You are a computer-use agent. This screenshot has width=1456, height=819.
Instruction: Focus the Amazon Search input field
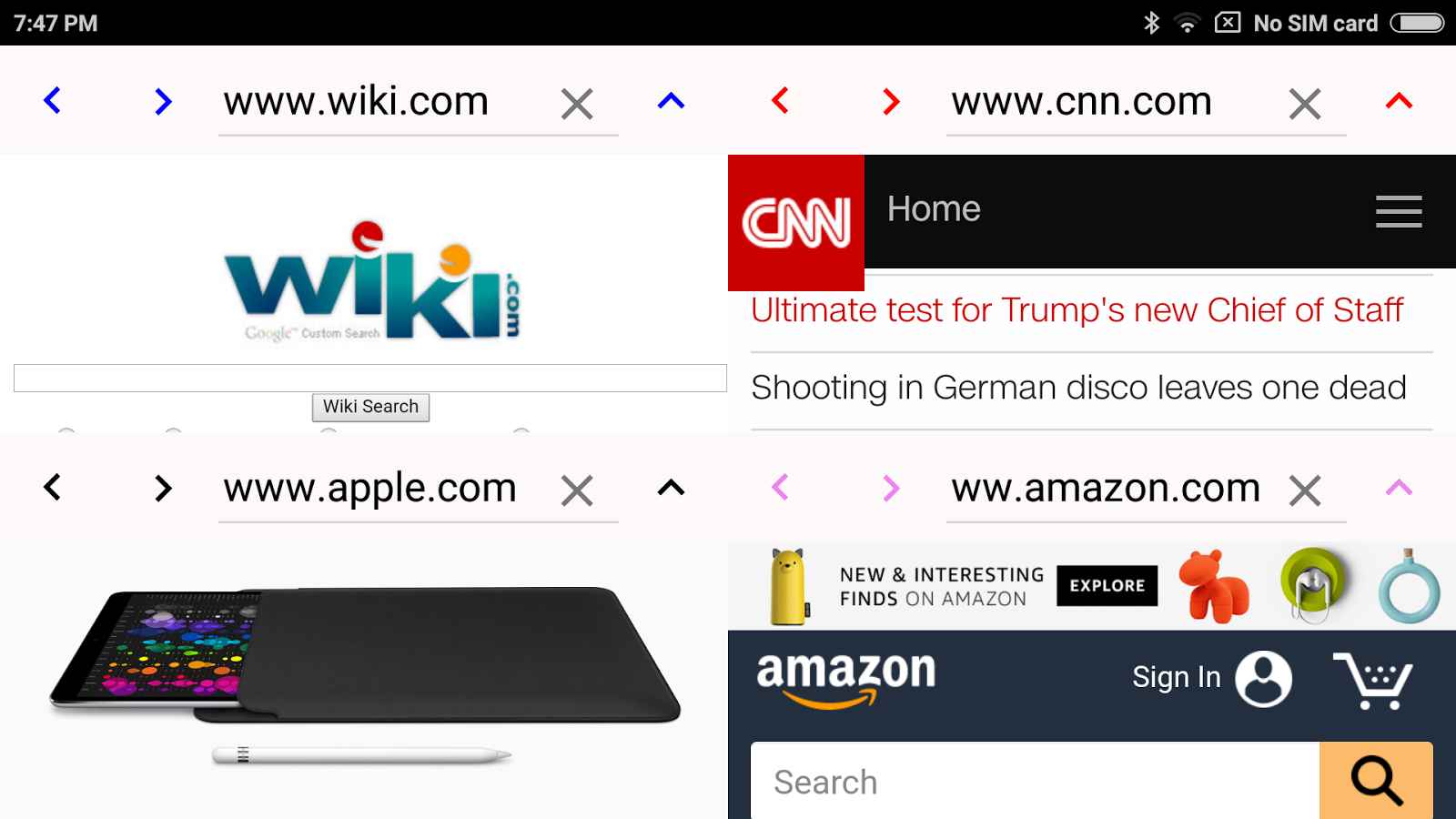1035,781
